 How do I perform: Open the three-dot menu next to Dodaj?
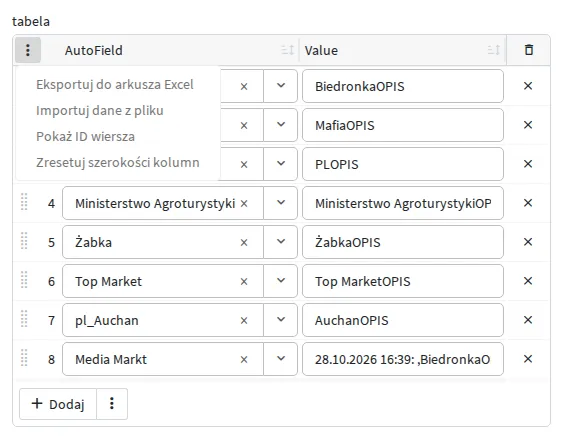112,404
